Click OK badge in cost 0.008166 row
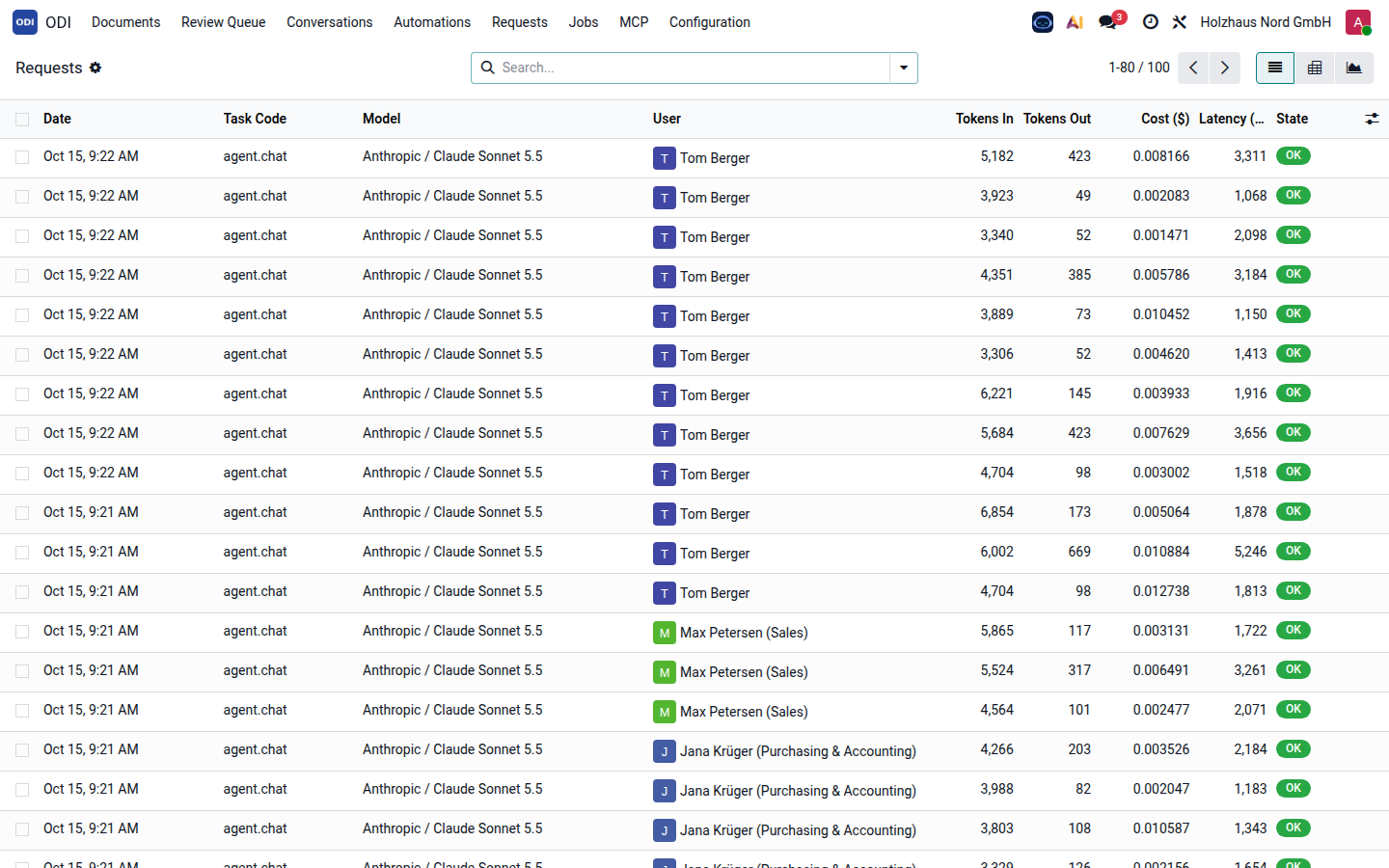 [x=1294, y=155]
